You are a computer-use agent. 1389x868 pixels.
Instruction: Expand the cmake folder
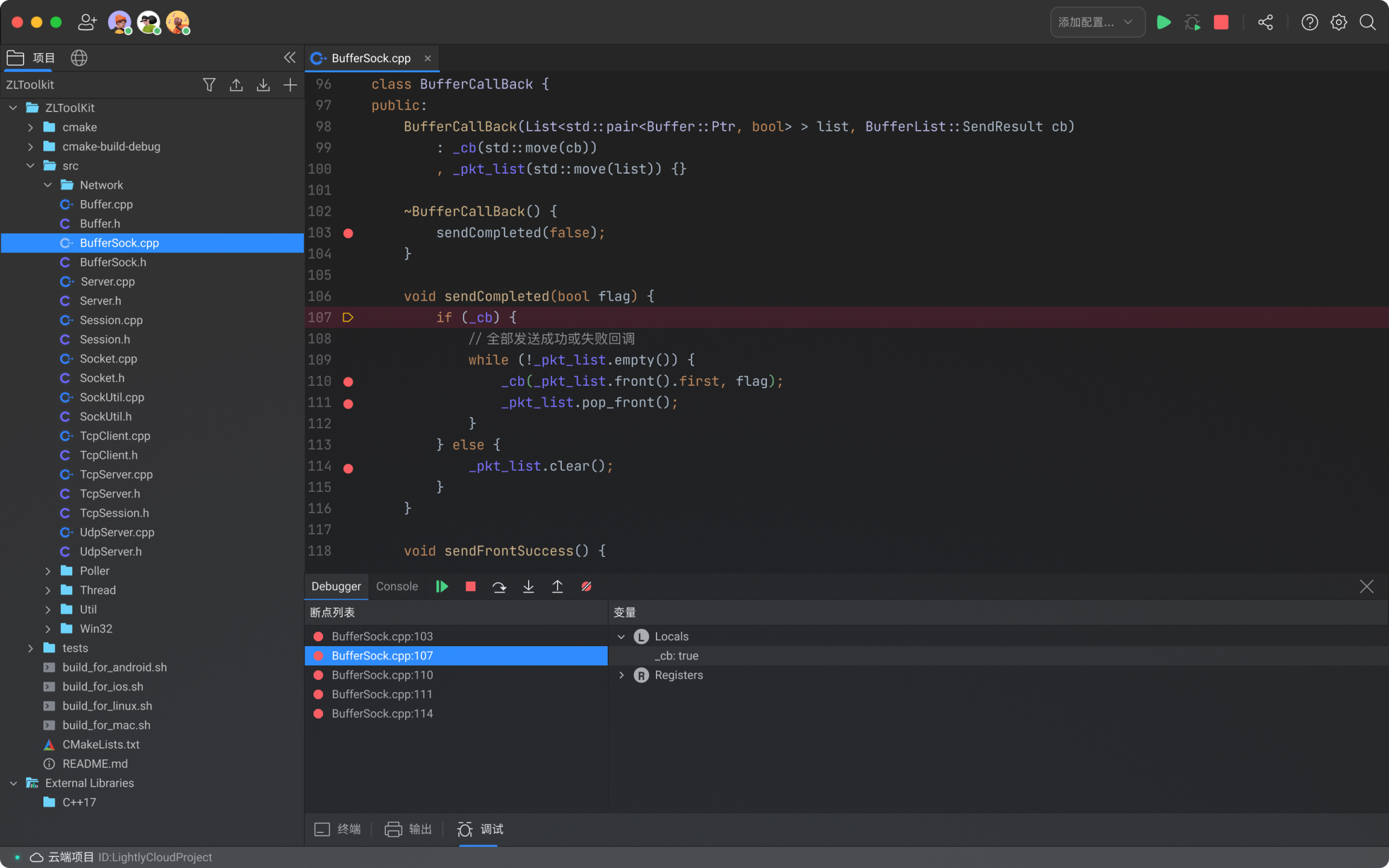tap(31, 127)
